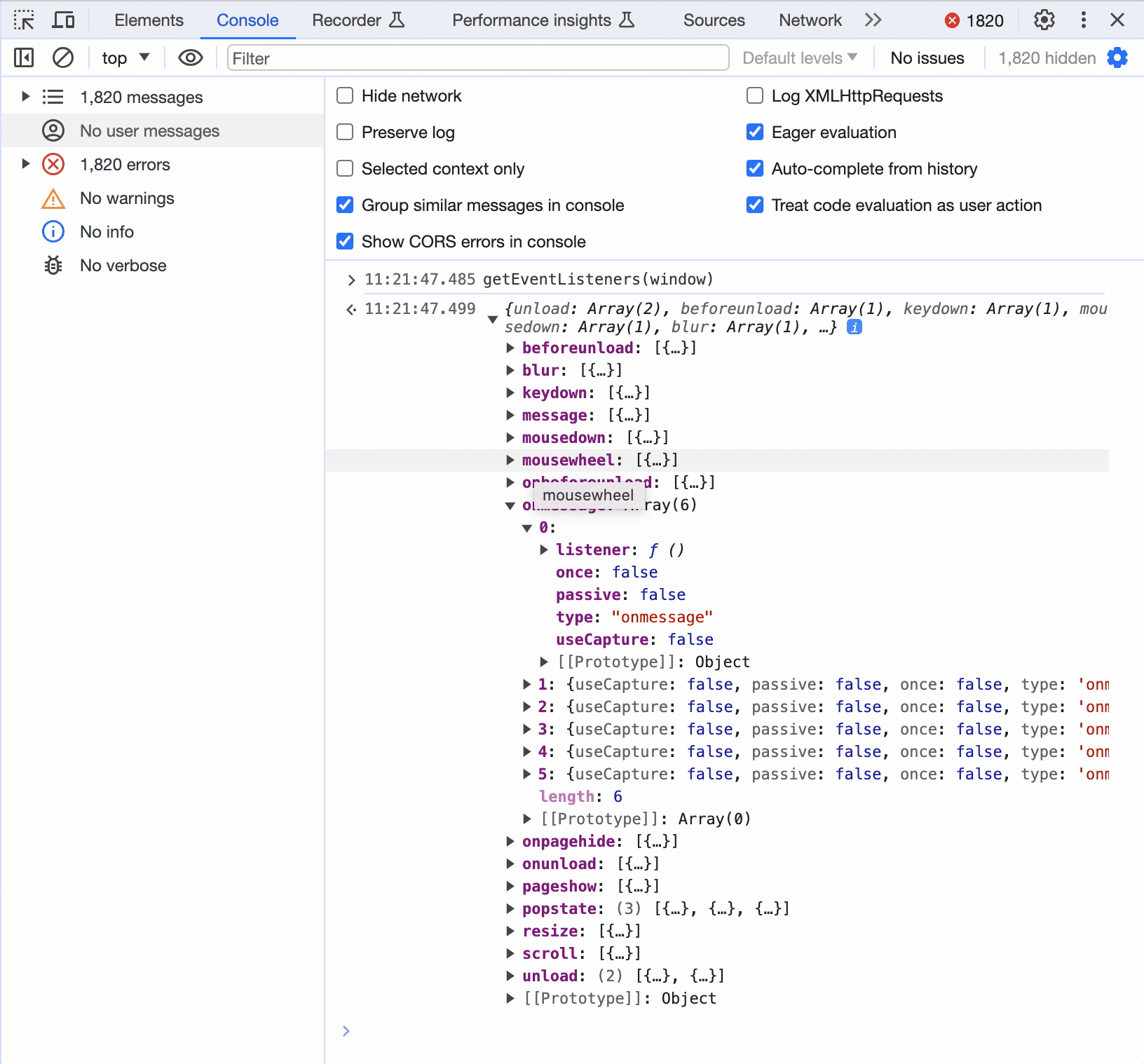This screenshot has width=1144, height=1064.
Task: Toggle the device toolbar icon
Action: pyautogui.click(x=63, y=20)
